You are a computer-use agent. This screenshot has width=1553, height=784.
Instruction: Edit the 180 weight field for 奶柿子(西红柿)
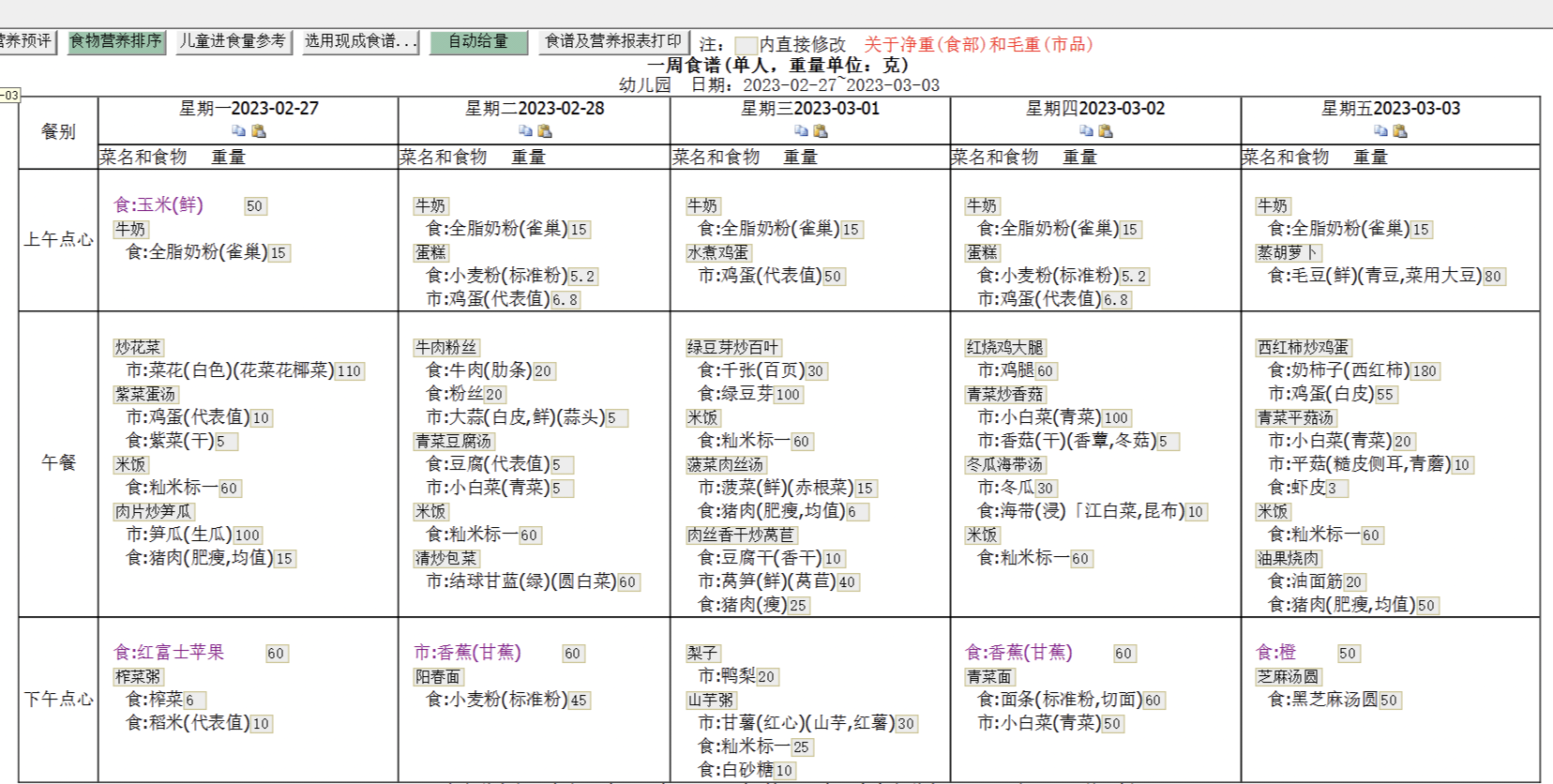[1425, 371]
